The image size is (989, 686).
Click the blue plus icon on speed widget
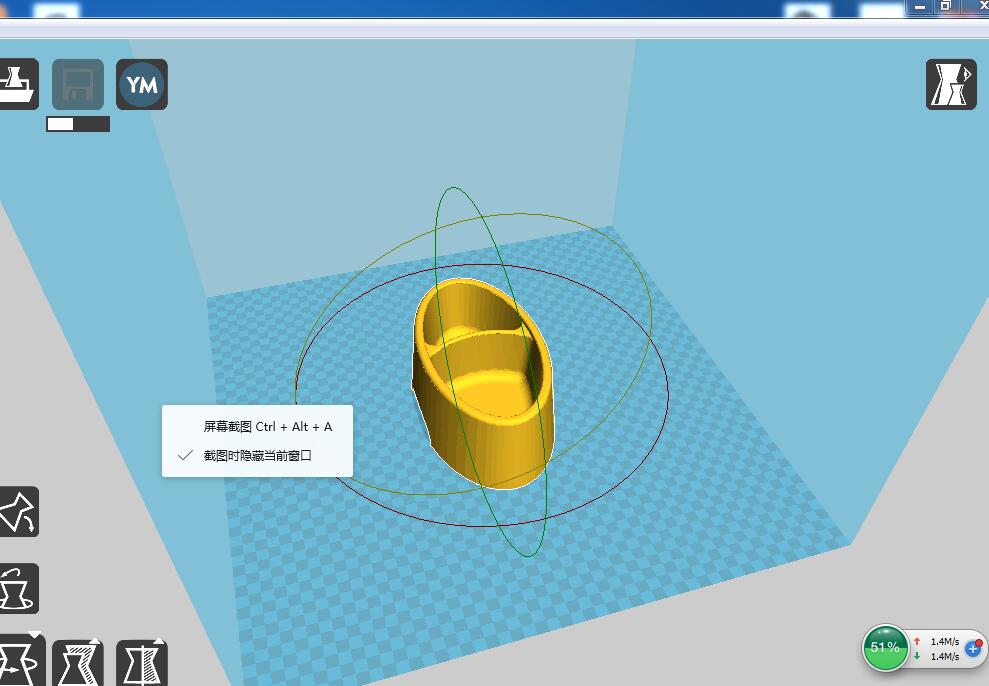pos(973,649)
